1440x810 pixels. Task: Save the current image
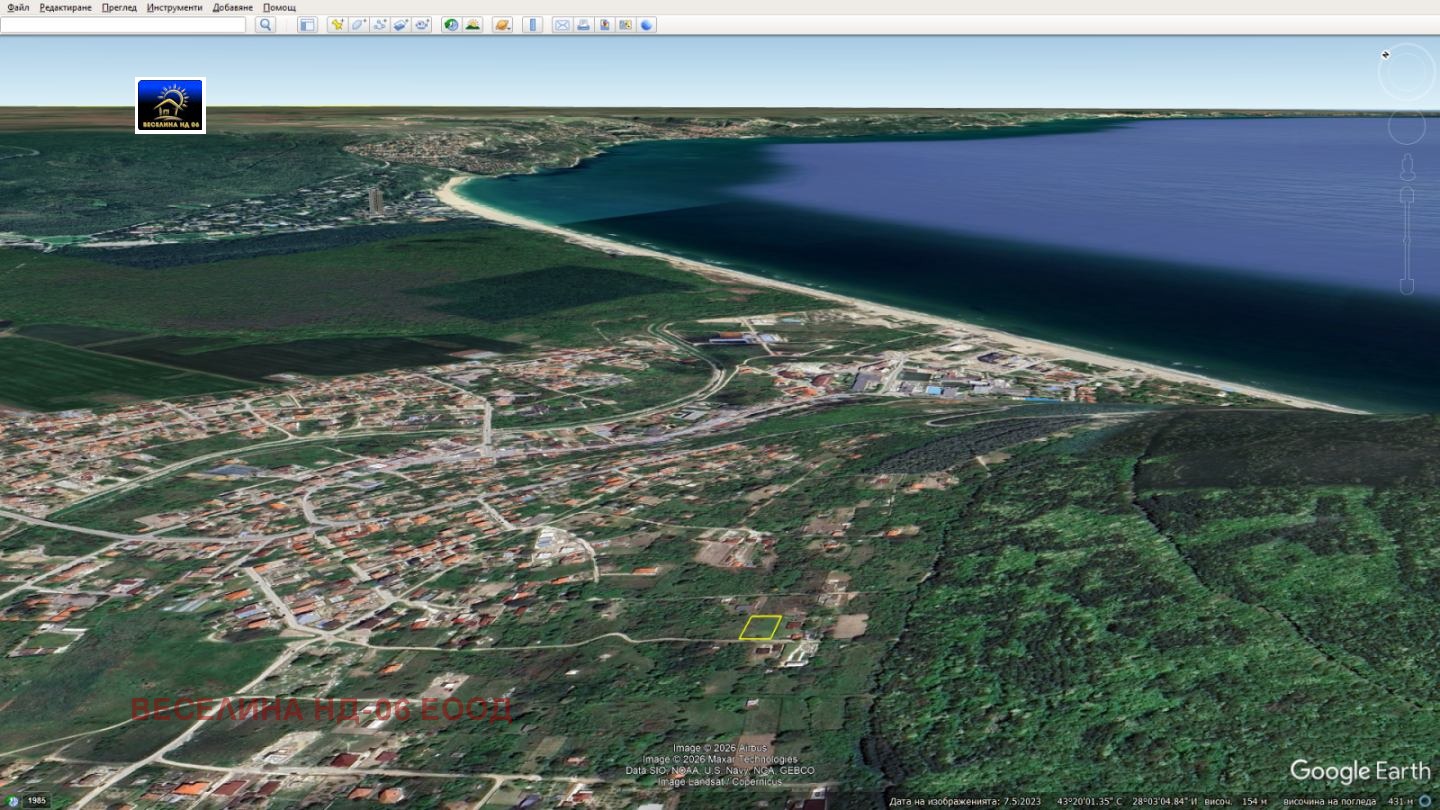tap(604, 25)
